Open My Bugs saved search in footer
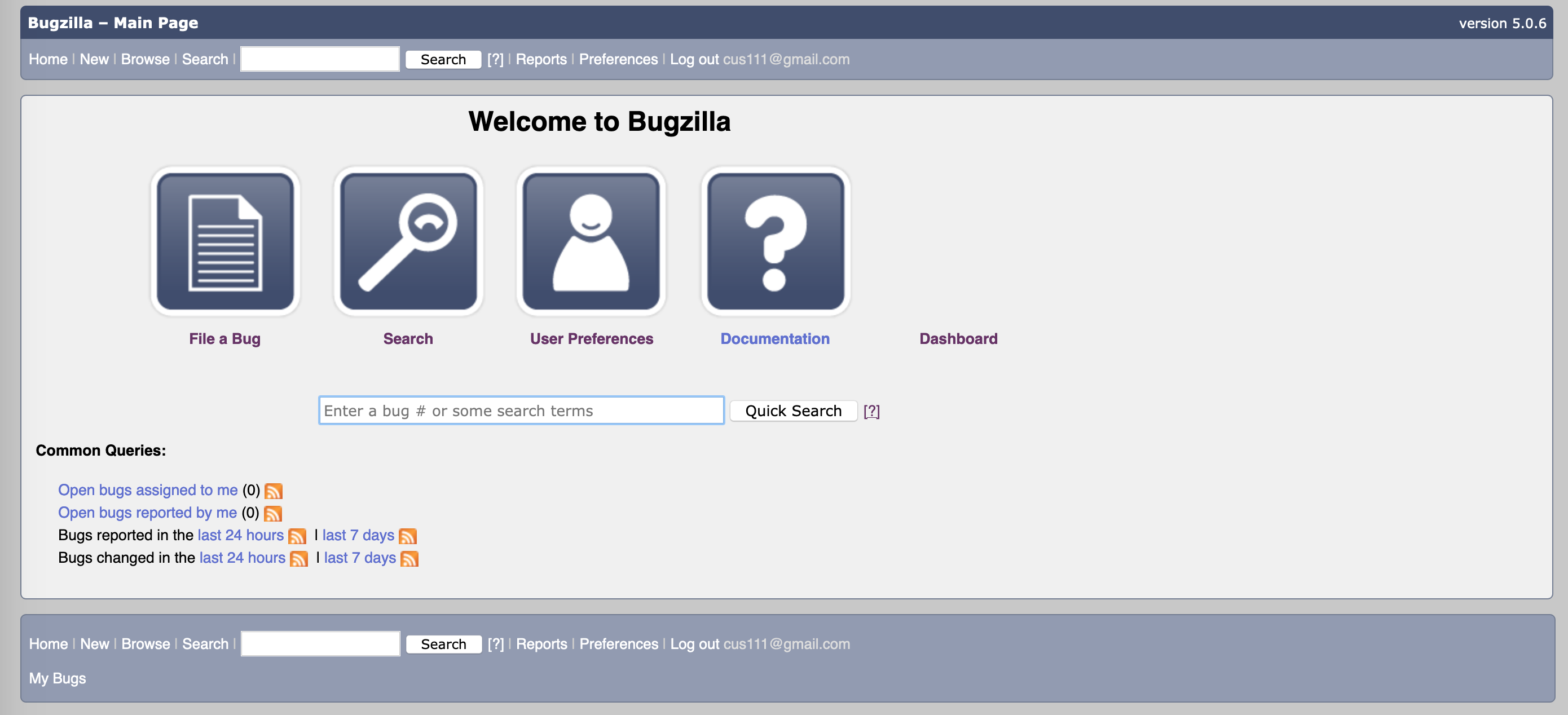 pyautogui.click(x=57, y=678)
